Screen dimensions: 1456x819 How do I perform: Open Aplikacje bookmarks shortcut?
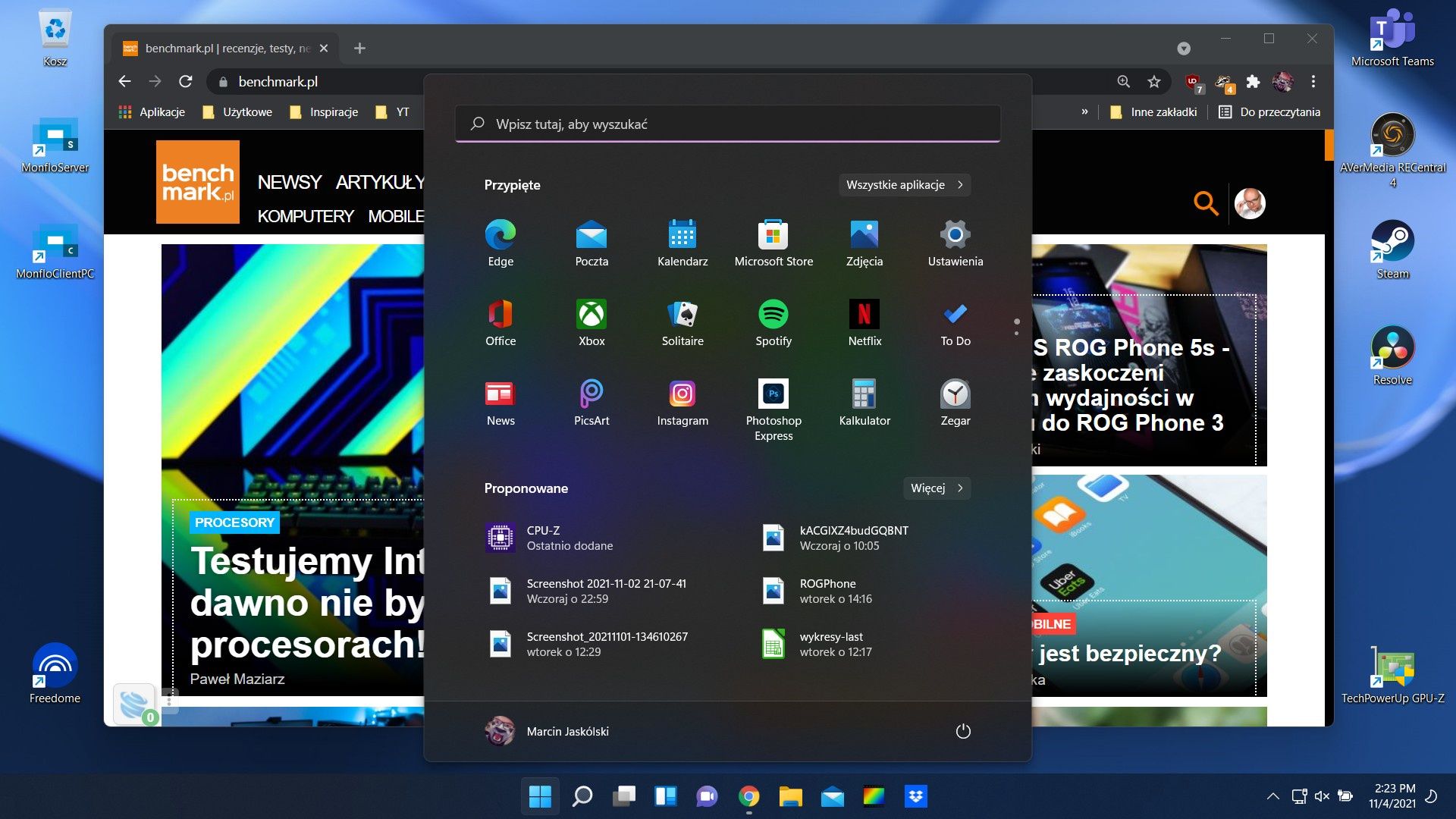(152, 111)
